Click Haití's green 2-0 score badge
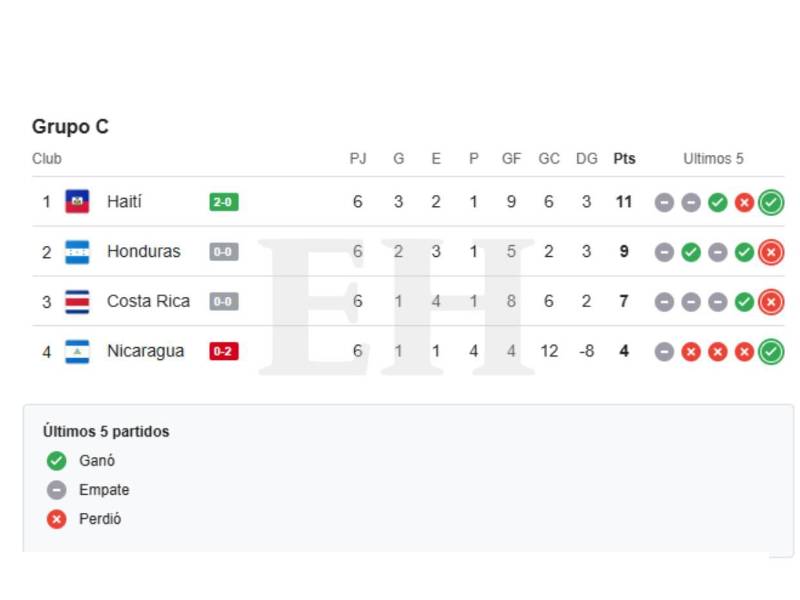The height and width of the screenshot is (600, 800). (x=224, y=202)
